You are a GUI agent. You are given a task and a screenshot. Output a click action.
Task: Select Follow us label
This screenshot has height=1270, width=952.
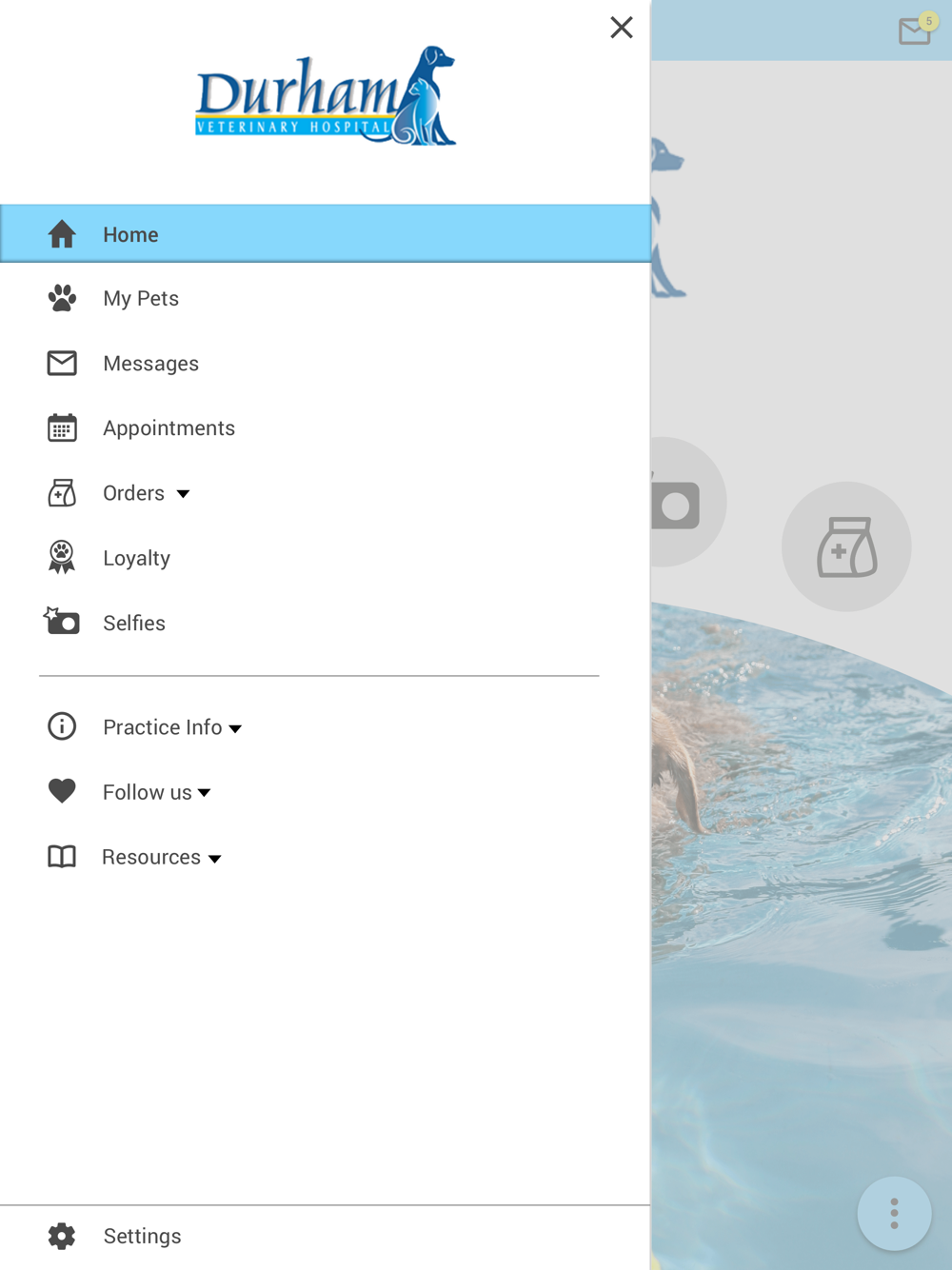(x=147, y=792)
